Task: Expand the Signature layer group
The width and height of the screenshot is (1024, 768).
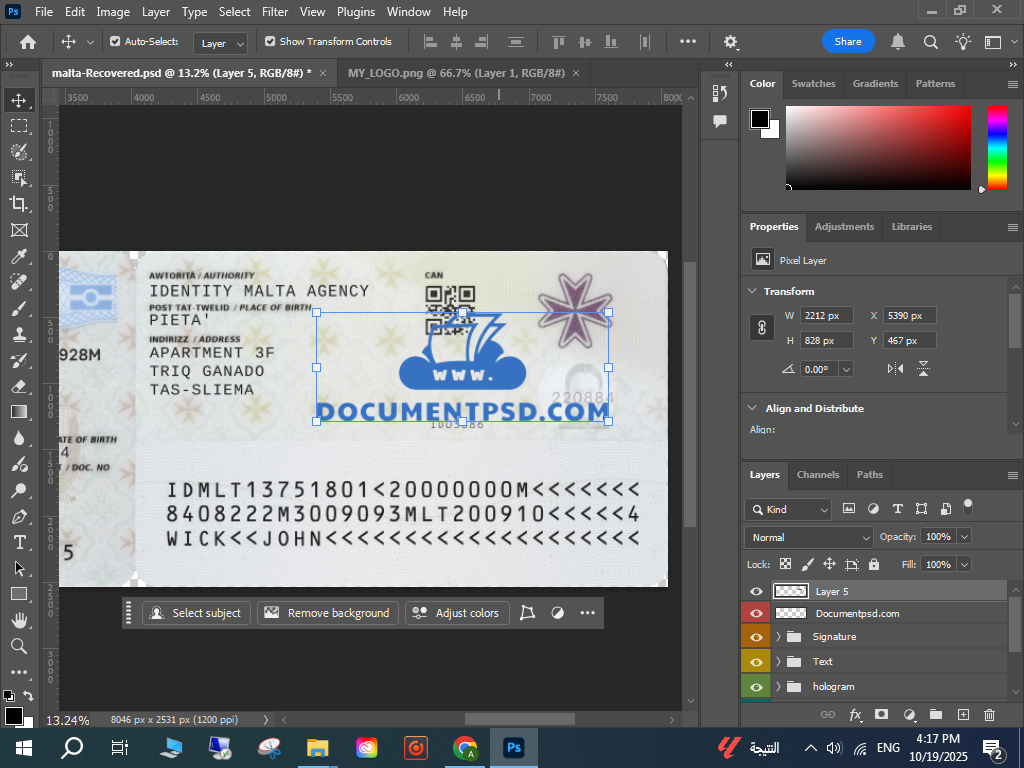Action: tap(778, 637)
